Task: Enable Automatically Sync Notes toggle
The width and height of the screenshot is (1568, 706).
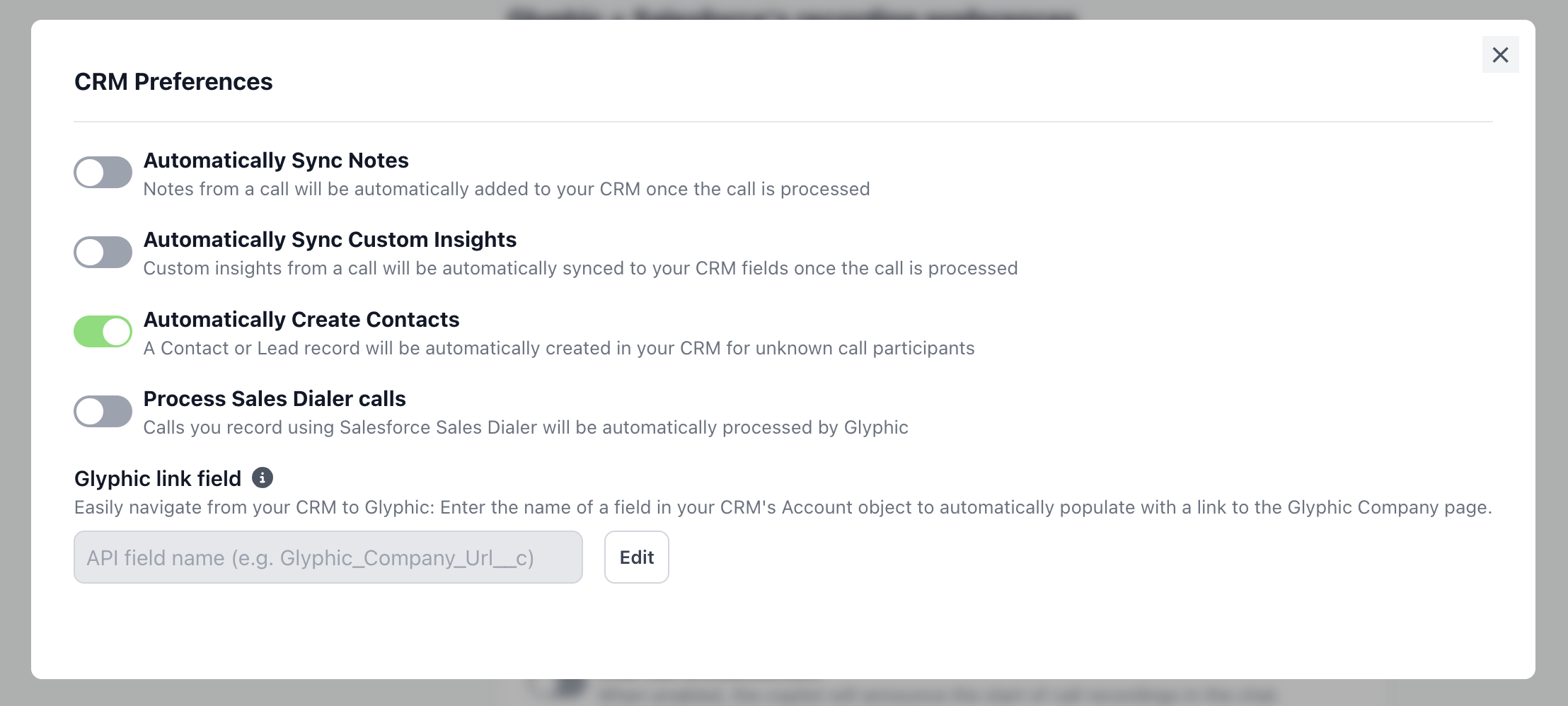Action: [103, 173]
